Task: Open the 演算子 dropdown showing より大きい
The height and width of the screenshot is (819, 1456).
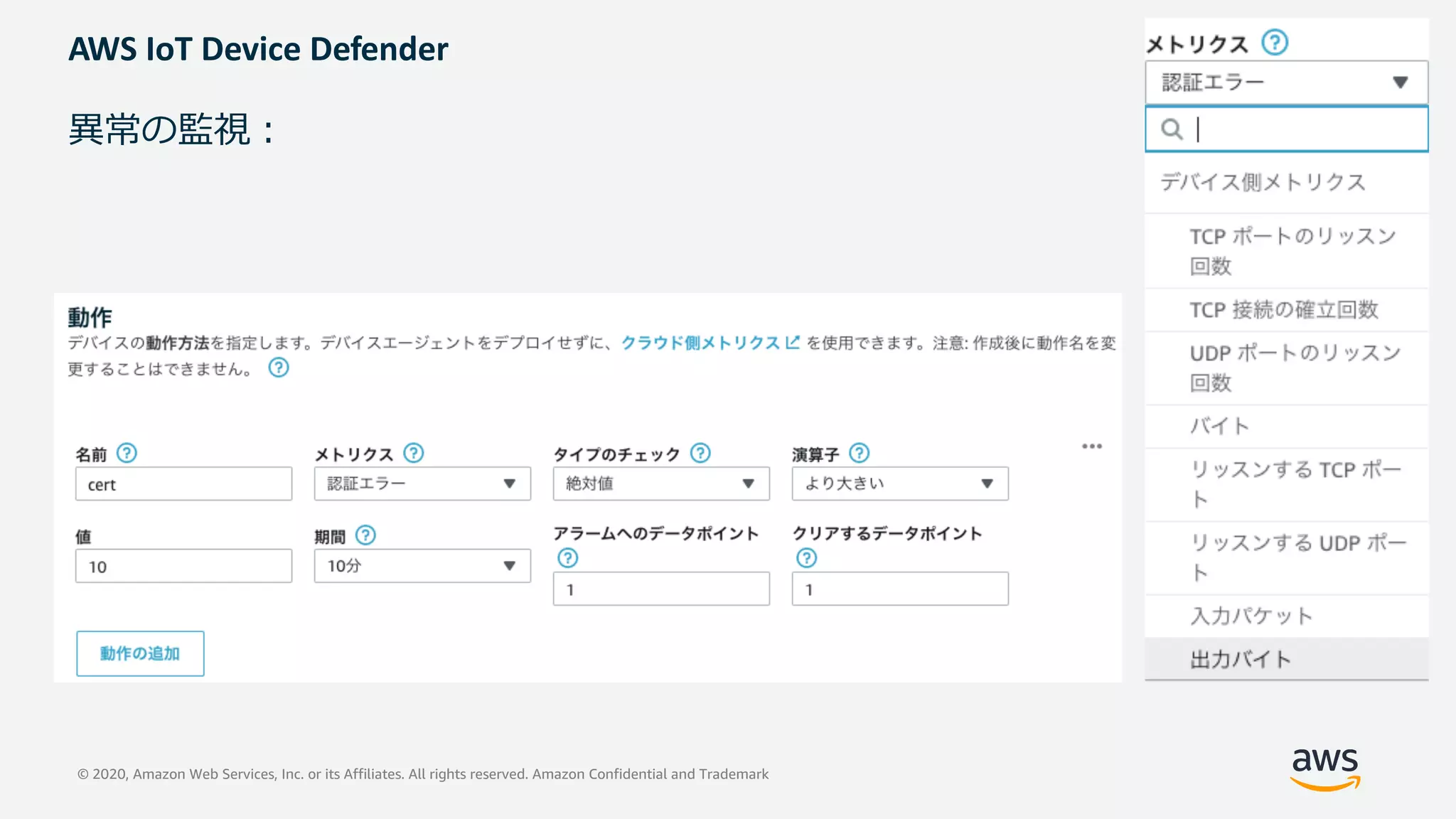Action: tap(900, 483)
